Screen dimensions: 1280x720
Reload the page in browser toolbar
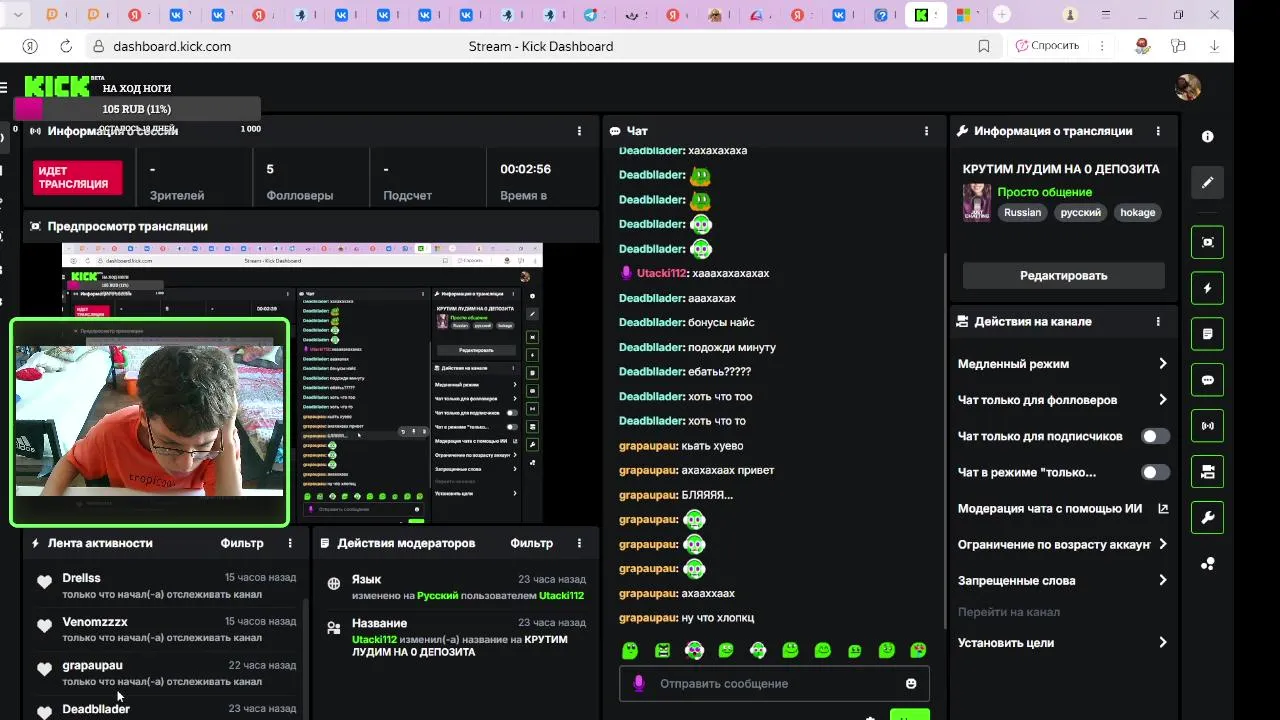pyautogui.click(x=66, y=46)
